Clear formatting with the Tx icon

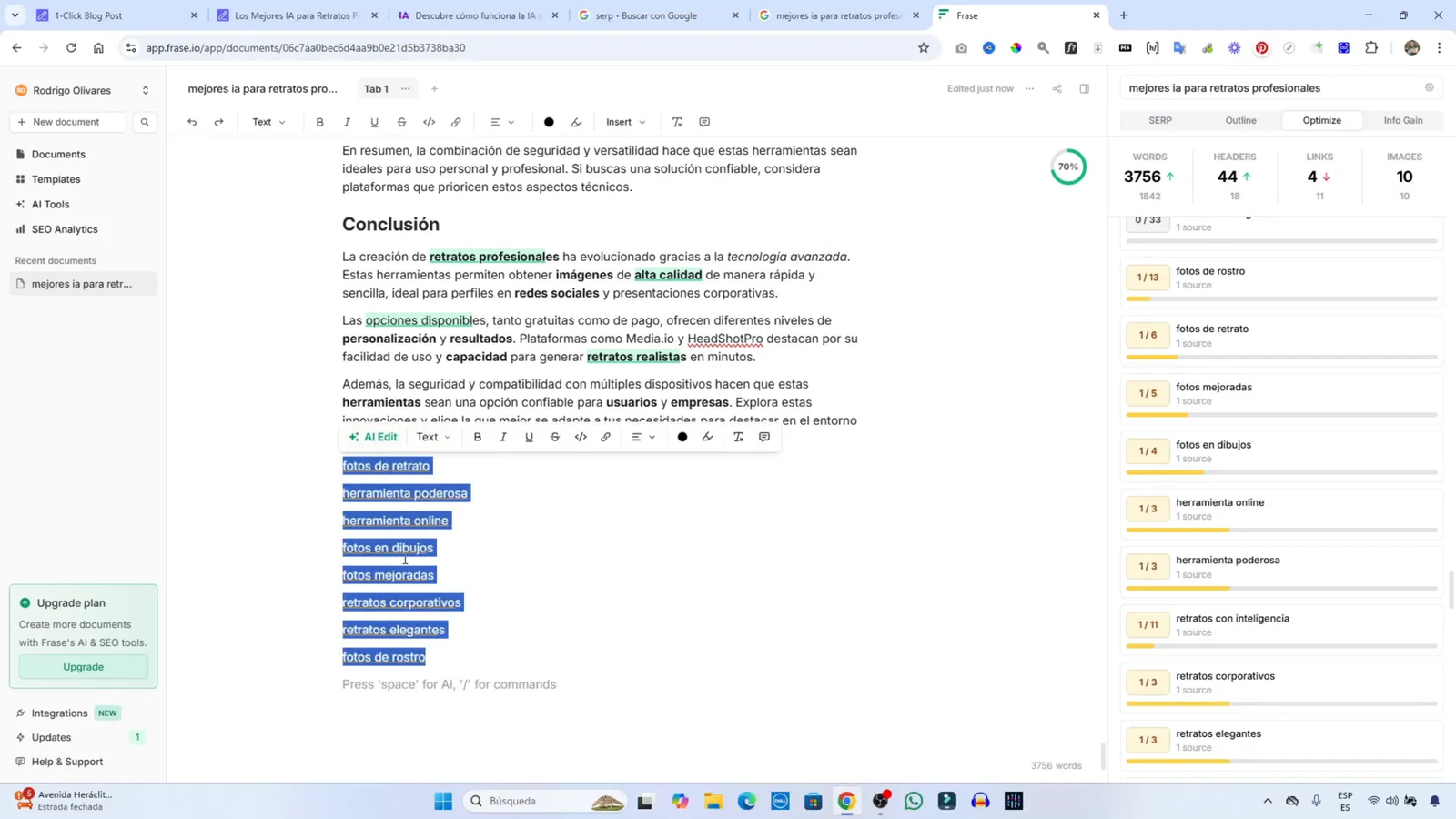click(738, 437)
